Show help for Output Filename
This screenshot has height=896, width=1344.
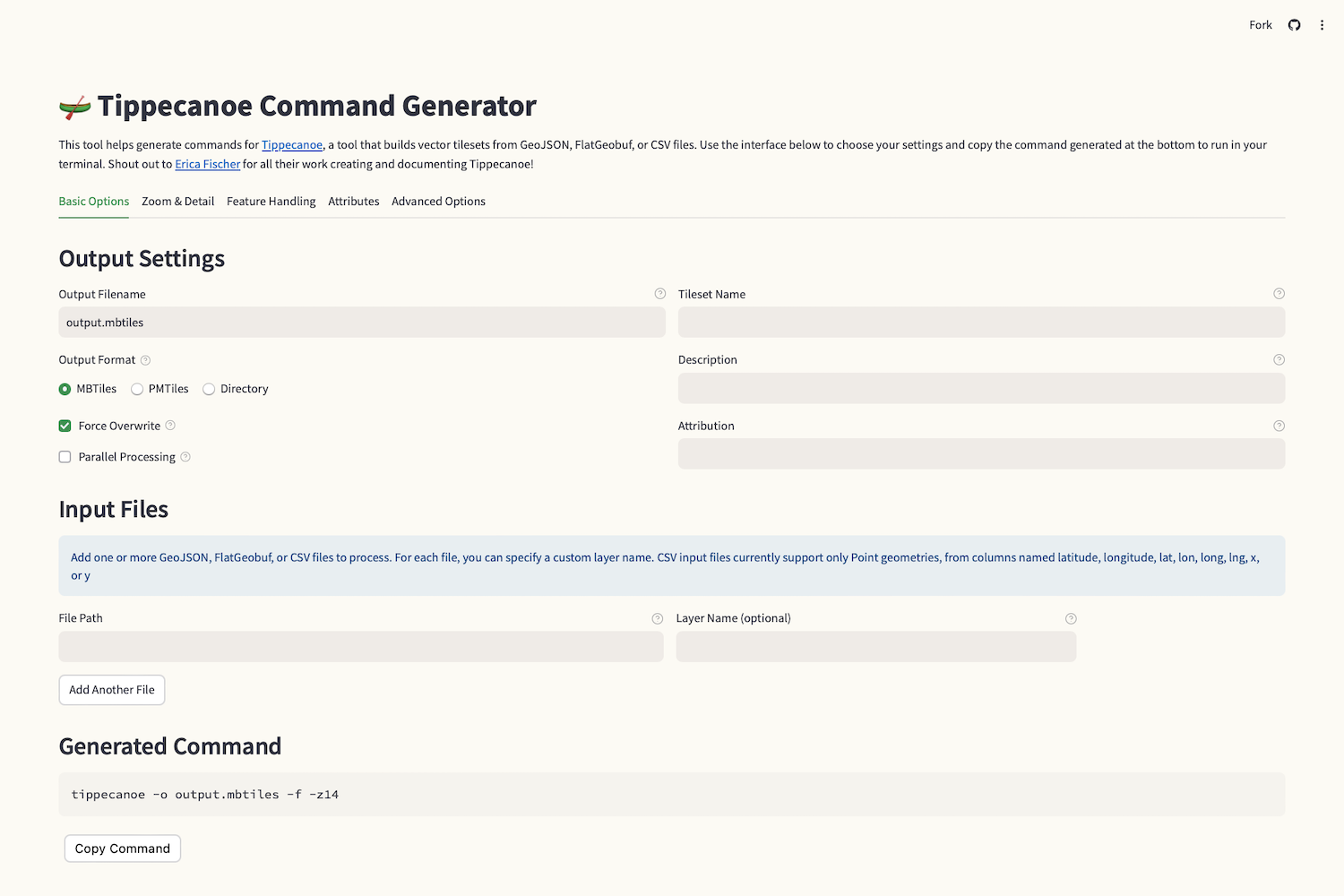pos(659,294)
